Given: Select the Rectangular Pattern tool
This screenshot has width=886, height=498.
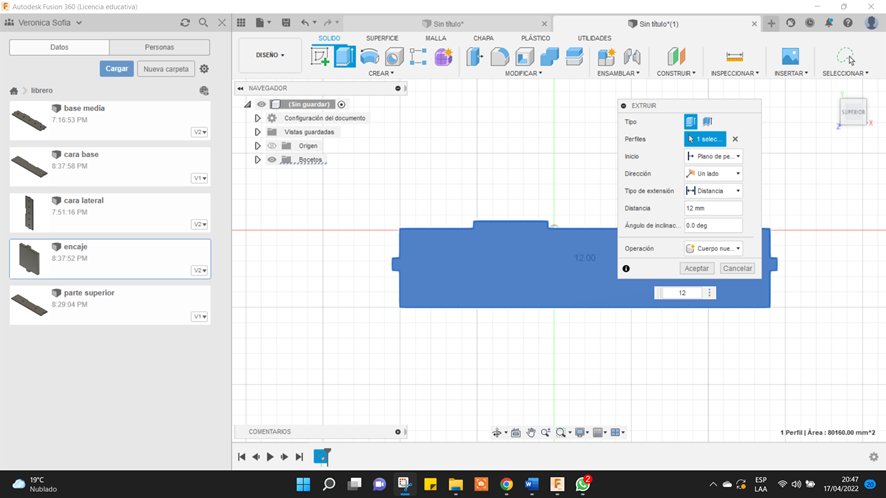Looking at the screenshot, I should (x=418, y=57).
